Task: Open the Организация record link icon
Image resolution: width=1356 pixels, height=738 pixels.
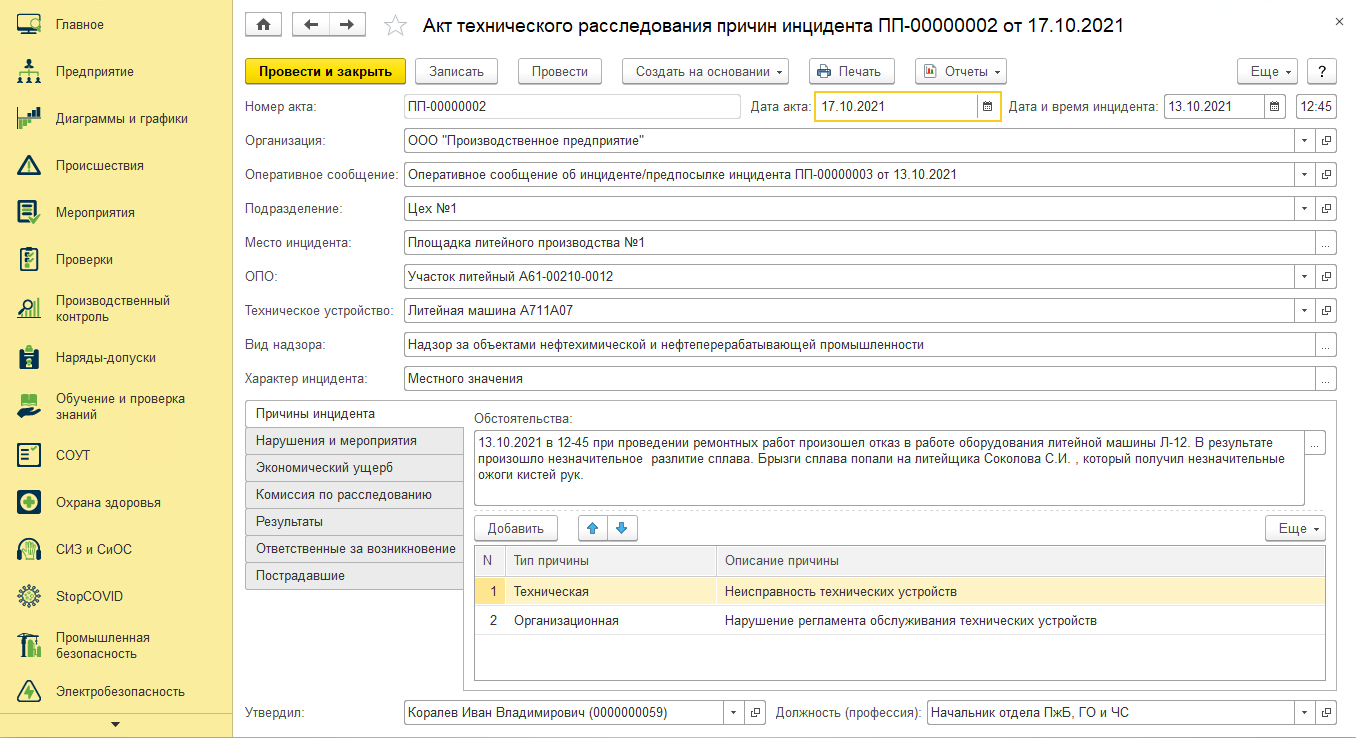Action: click(1326, 140)
